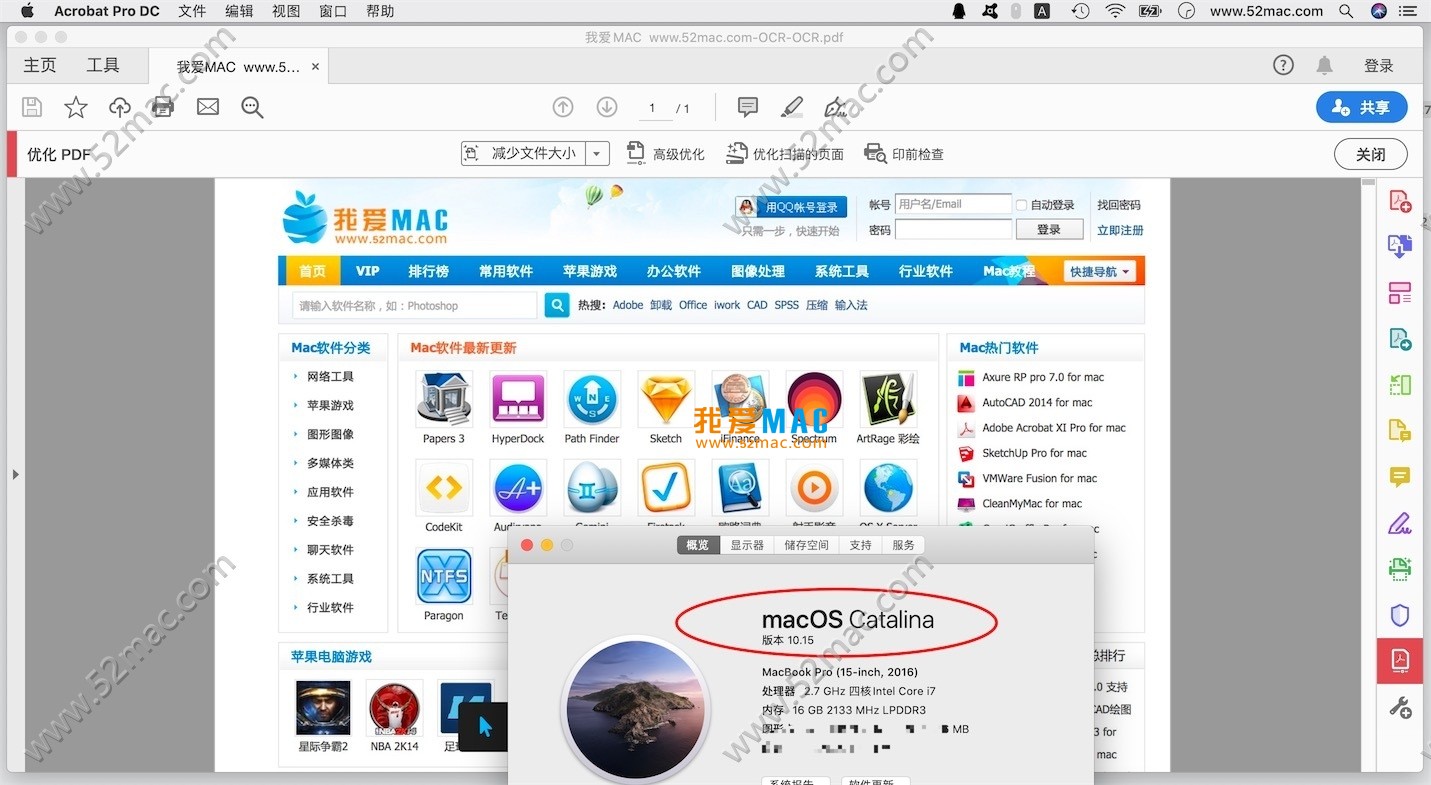Click 登录 sign-in at top right
The width and height of the screenshot is (1431, 785).
coord(1379,65)
